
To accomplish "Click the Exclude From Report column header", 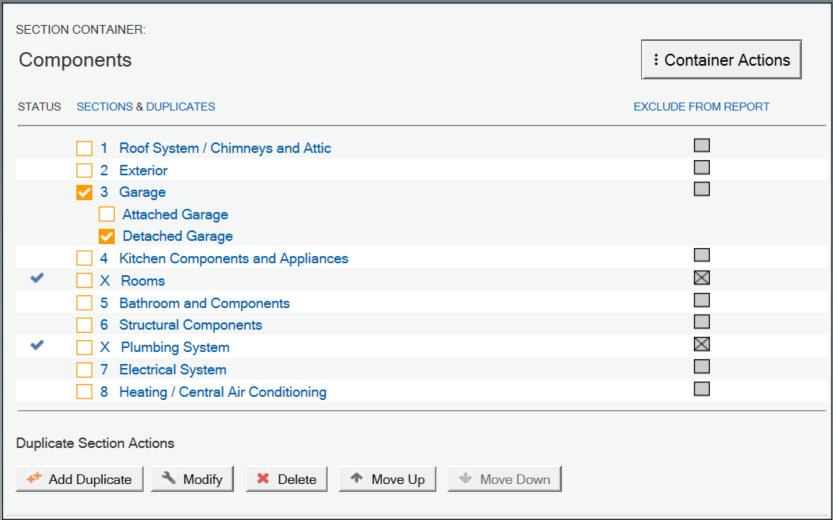I will pyautogui.click(x=701, y=107).
